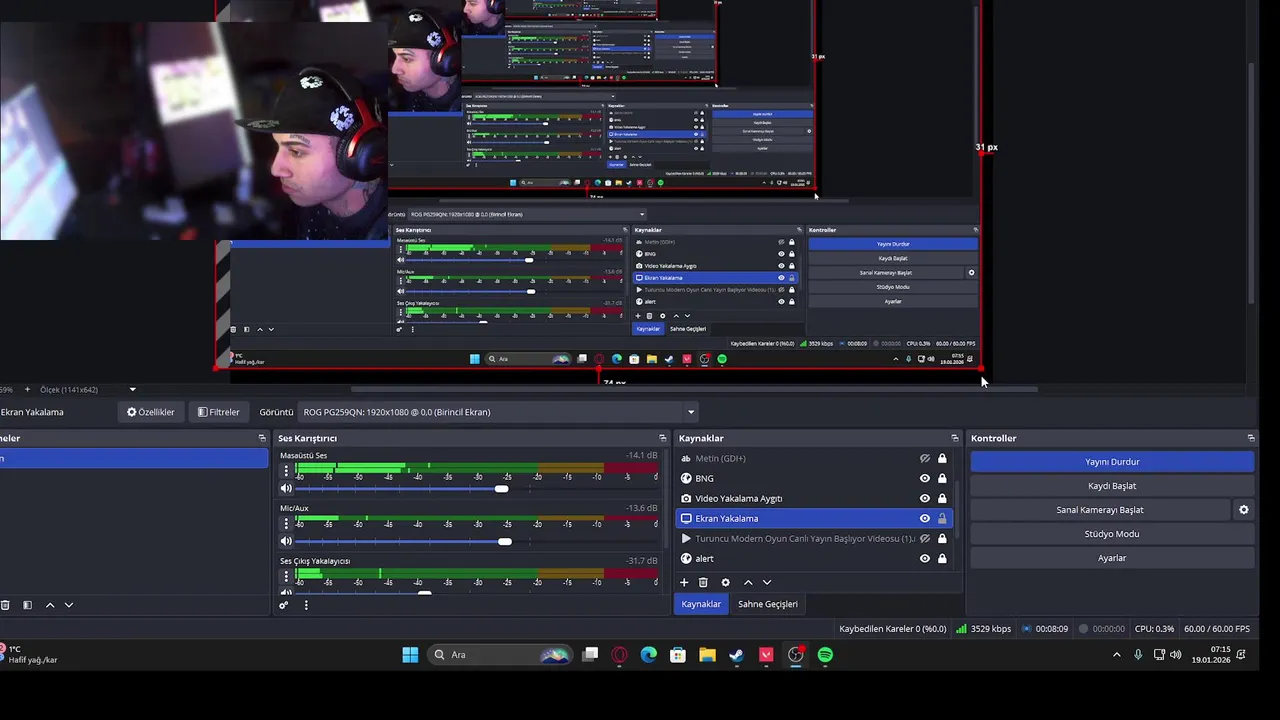Hide the Ekran Yakalama source
Screen dimensions: 1280x720
(x=925, y=518)
